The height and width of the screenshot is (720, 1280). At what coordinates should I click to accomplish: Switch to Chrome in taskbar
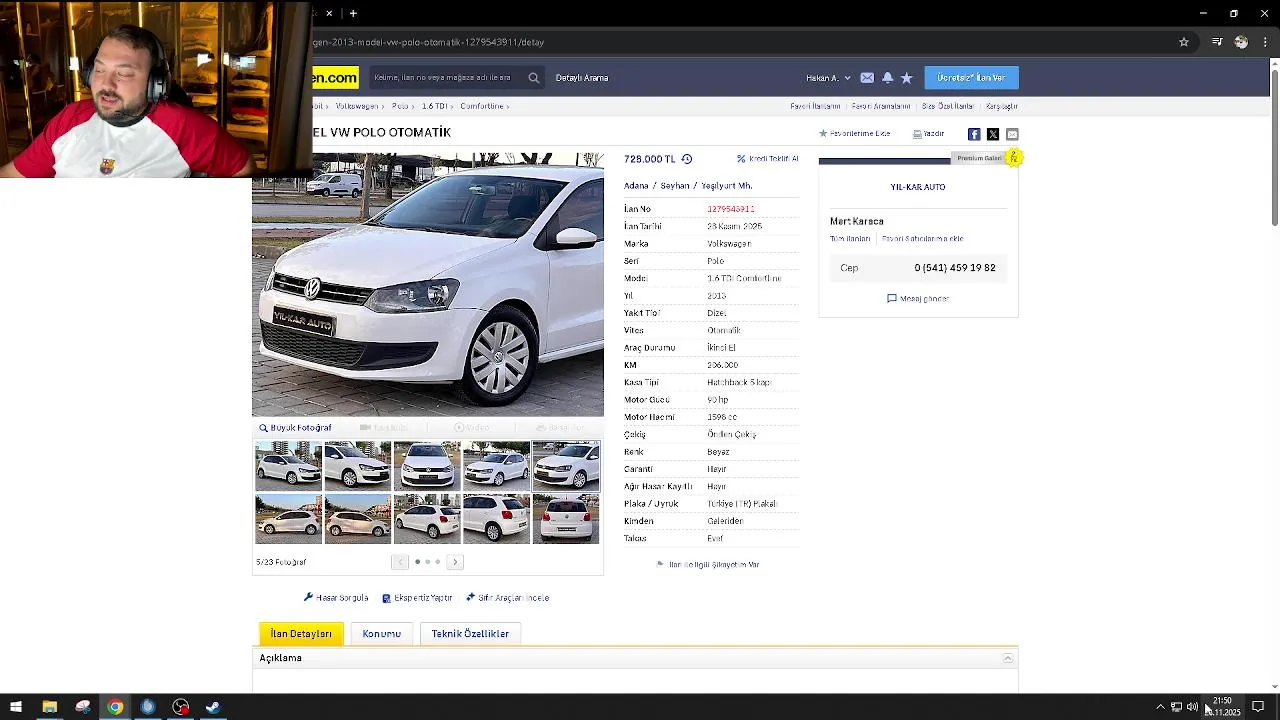pyautogui.click(x=115, y=707)
